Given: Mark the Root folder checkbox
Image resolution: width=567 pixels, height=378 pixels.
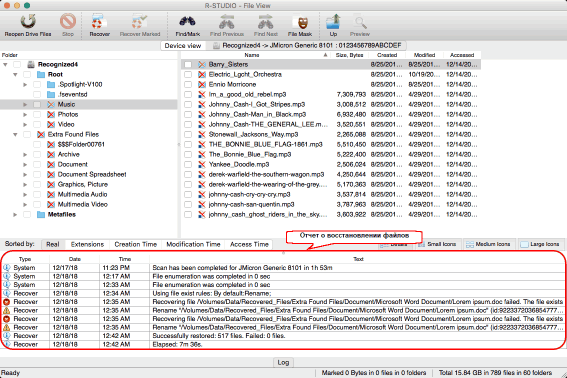Looking at the screenshot, I should click(27, 75).
